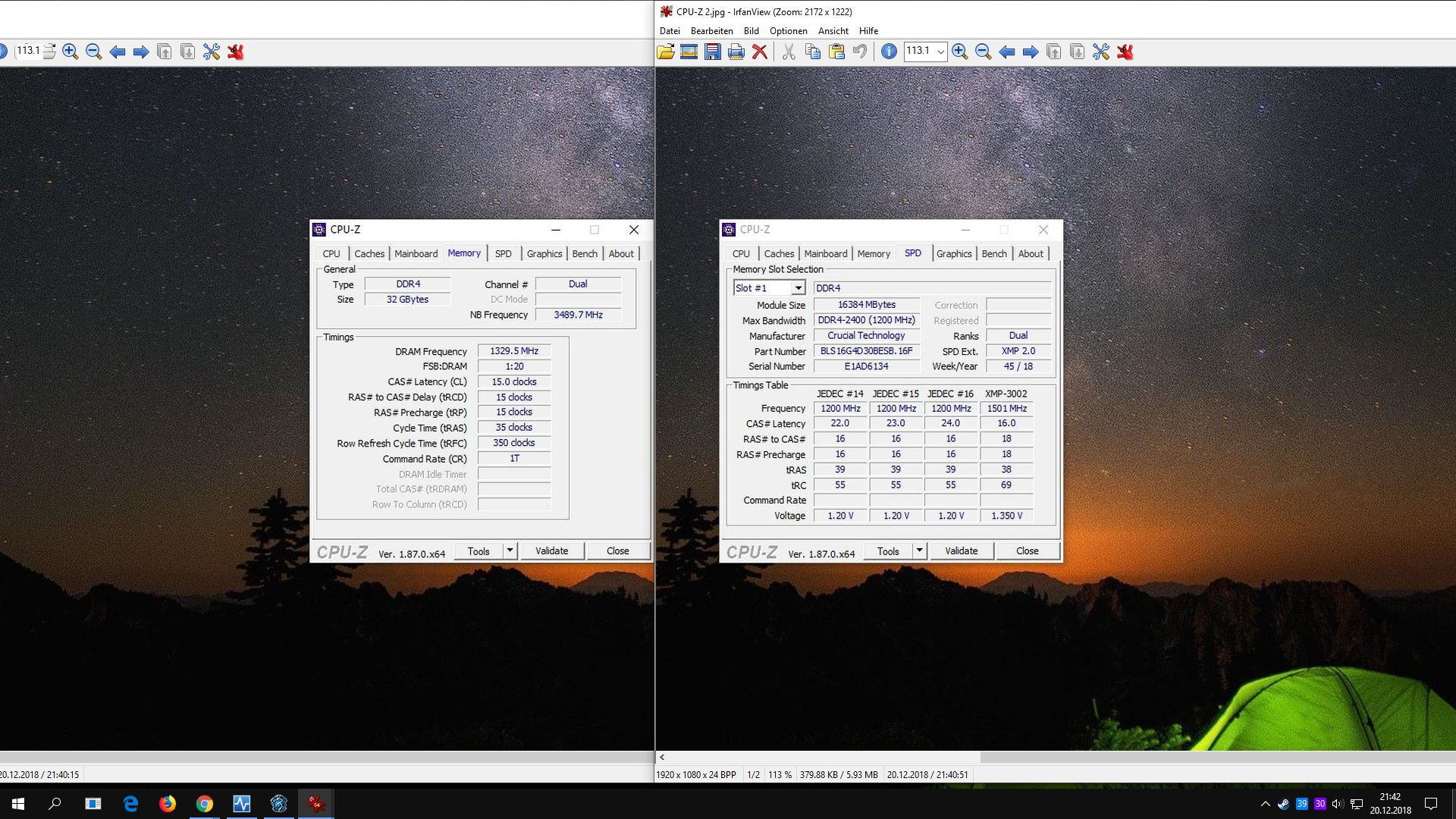
Task: Open the Ansicht menu
Action: point(833,31)
